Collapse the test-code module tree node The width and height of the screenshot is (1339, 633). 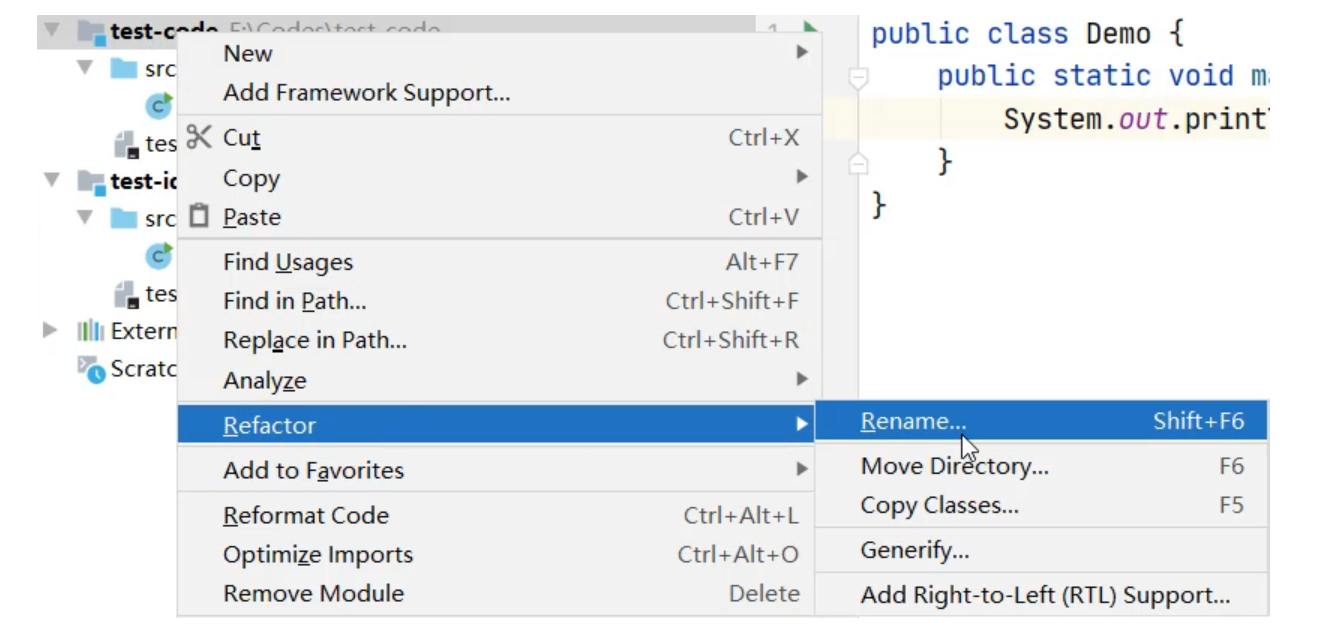tap(51, 31)
